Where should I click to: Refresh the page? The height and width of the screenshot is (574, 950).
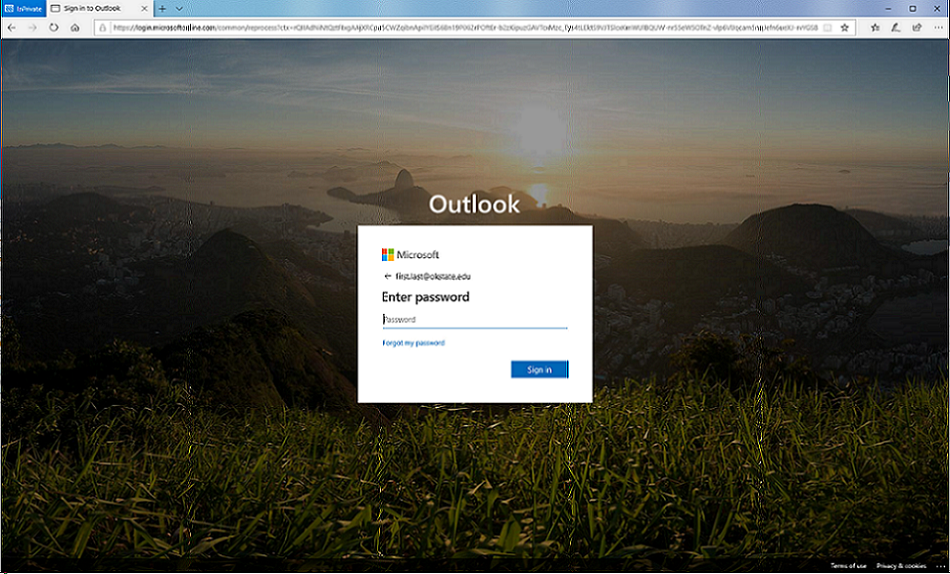click(54, 27)
